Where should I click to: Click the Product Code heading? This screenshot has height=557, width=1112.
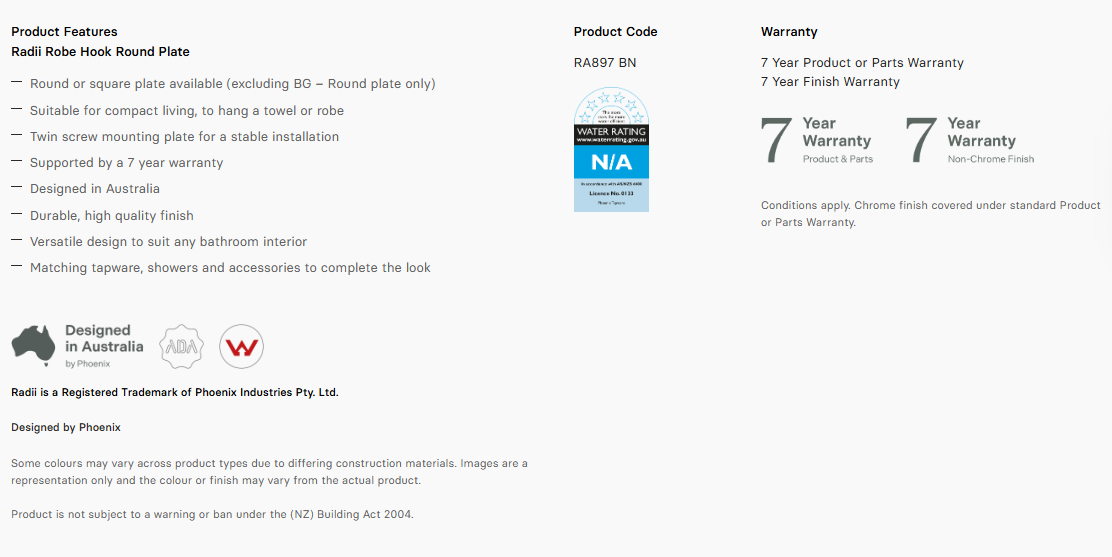tap(616, 32)
